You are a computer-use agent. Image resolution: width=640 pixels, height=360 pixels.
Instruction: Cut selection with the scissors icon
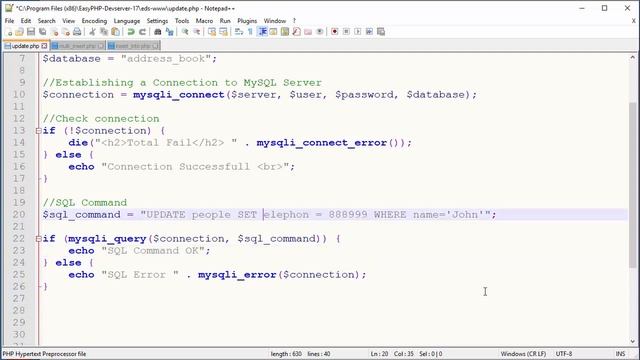click(x=92, y=32)
